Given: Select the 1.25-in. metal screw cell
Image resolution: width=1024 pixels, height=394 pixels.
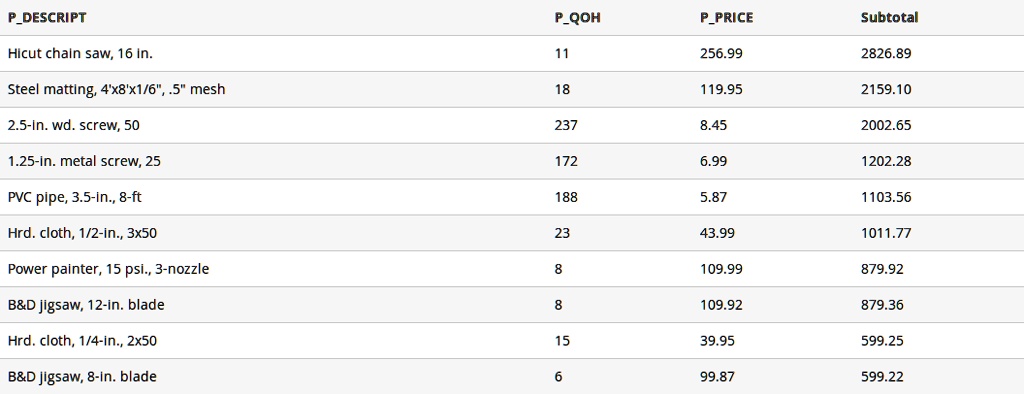Looking at the screenshot, I should [84, 161].
